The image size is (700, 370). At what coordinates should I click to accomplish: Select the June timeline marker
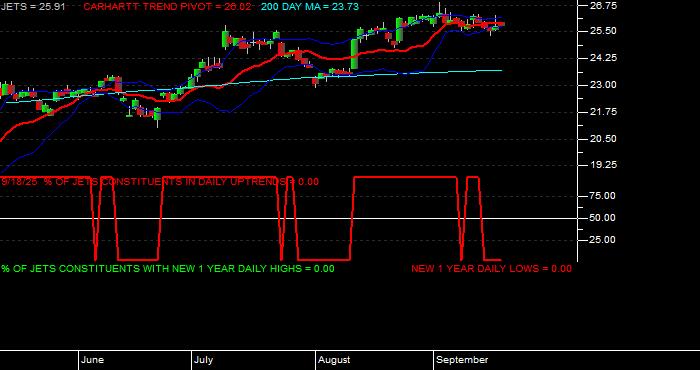click(x=93, y=360)
